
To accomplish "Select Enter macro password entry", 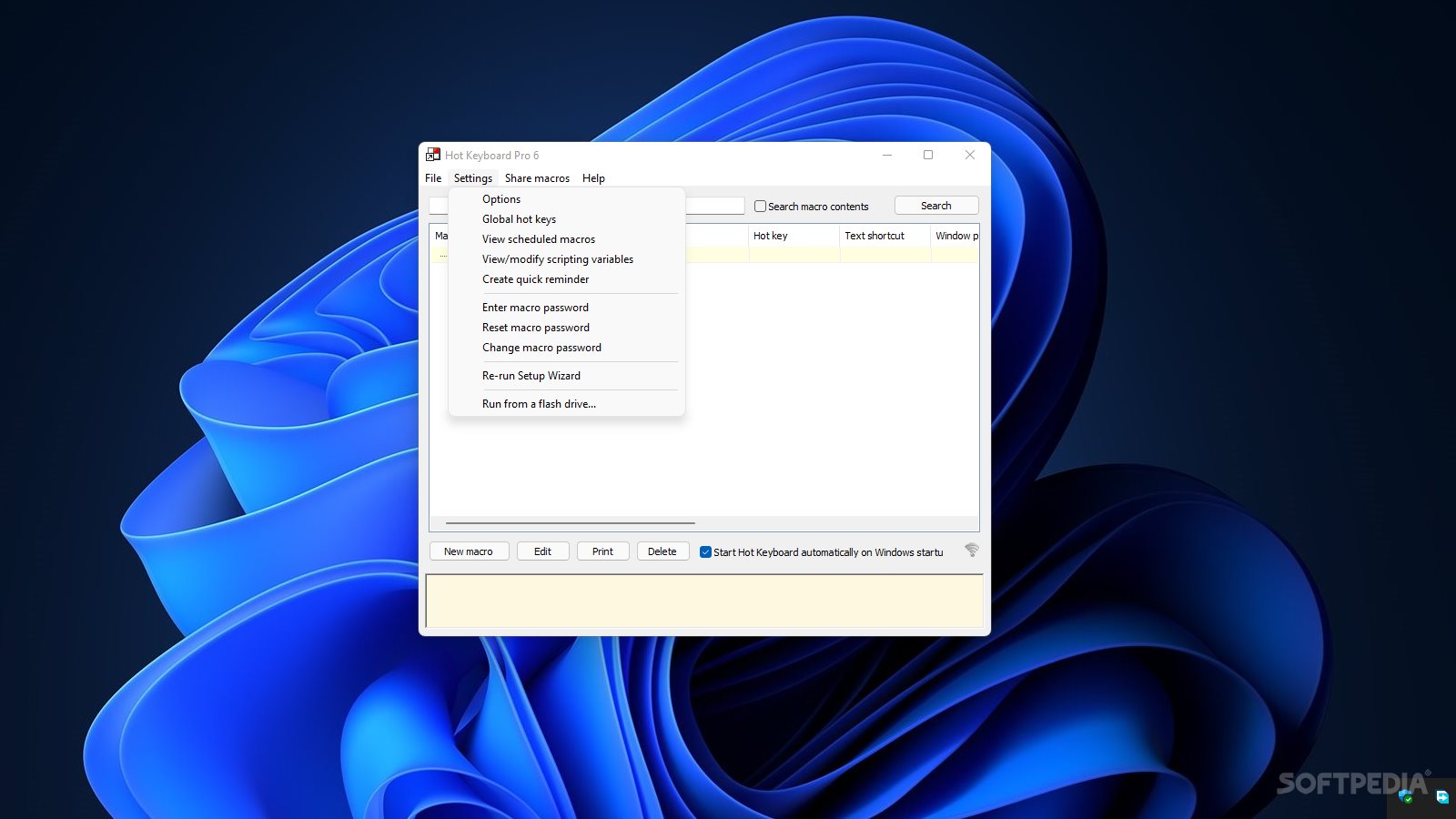I will coord(566,308).
